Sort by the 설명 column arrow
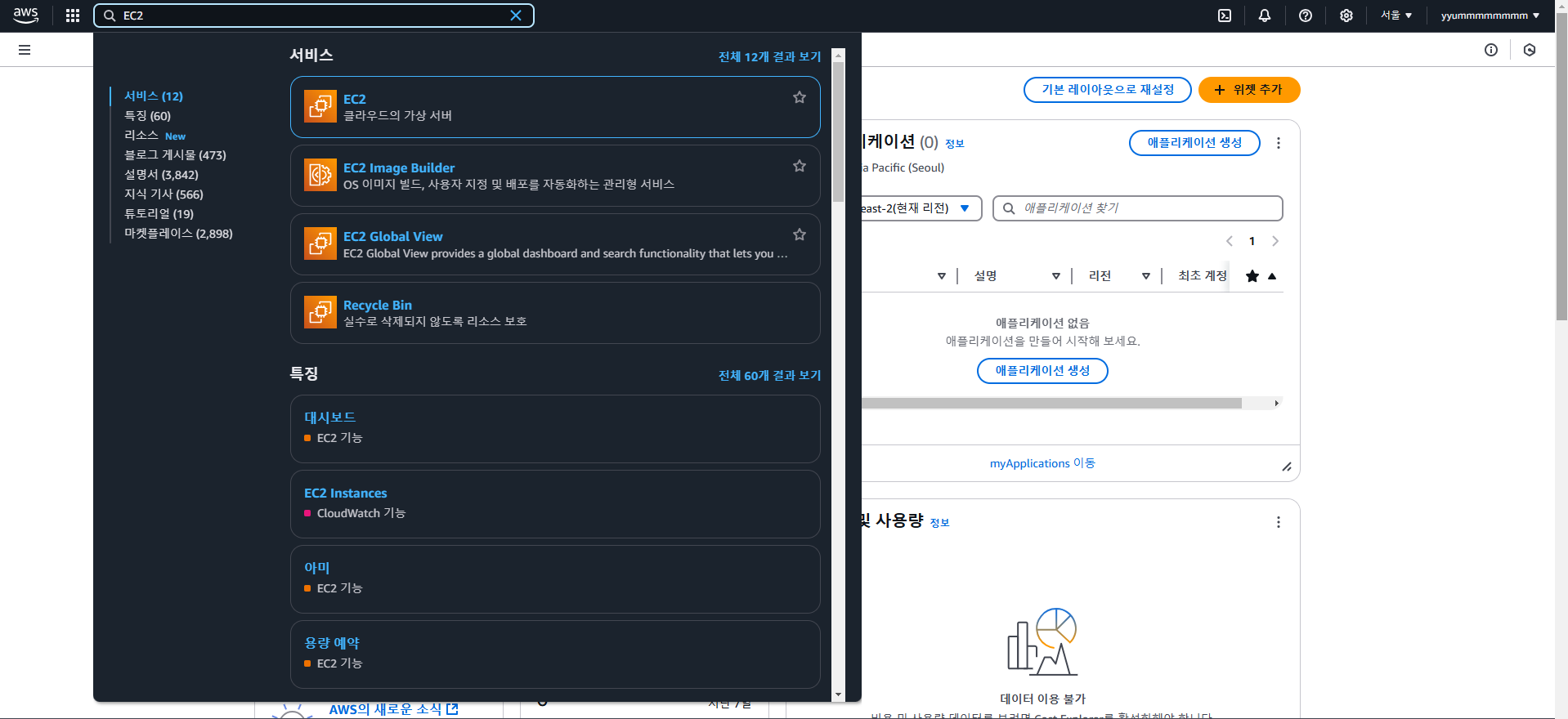The image size is (1568, 719). tap(1056, 276)
